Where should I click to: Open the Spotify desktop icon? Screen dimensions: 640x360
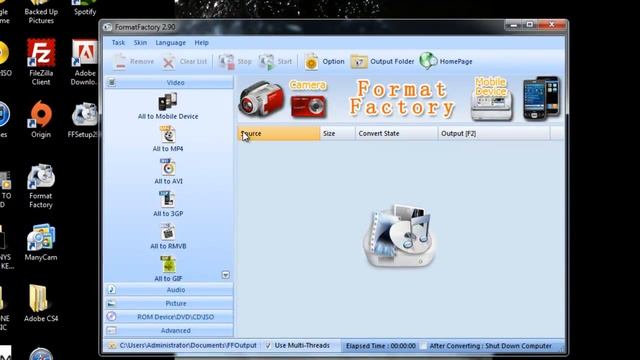(x=85, y=8)
